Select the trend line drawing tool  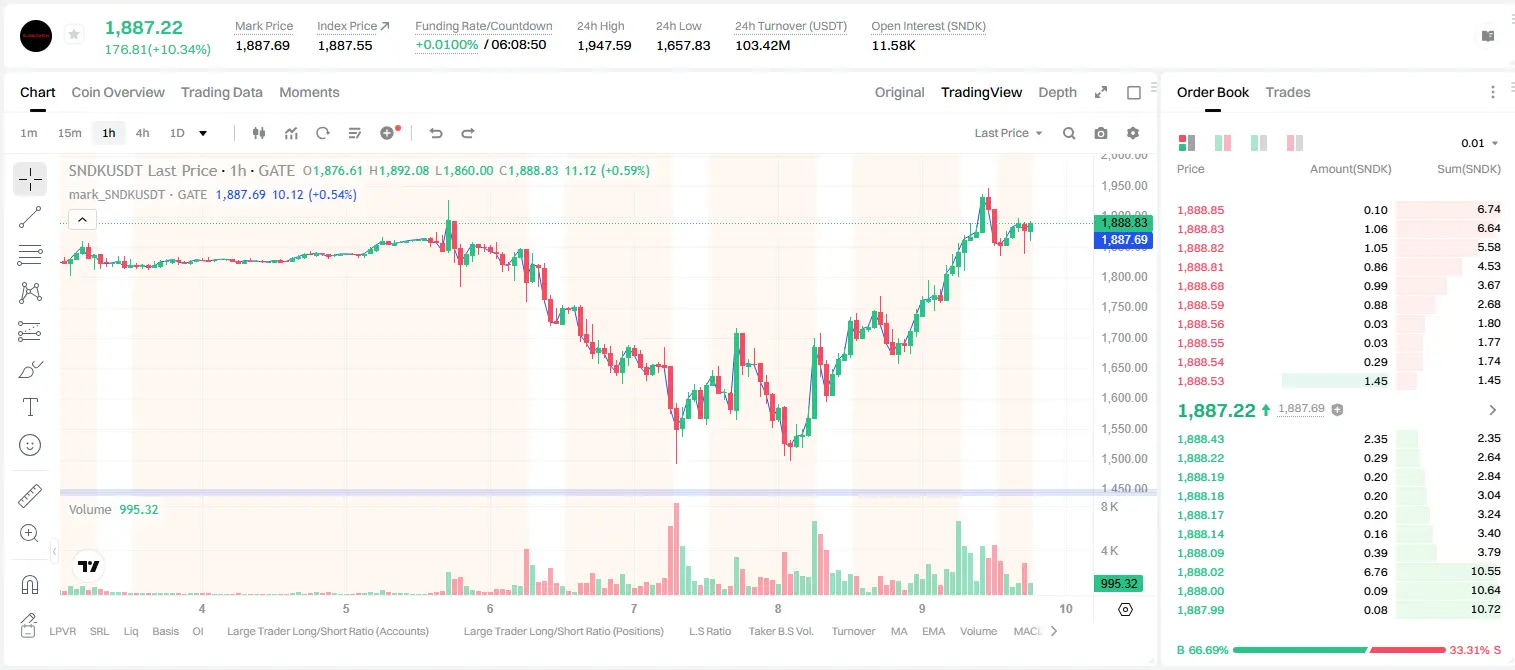(x=30, y=217)
